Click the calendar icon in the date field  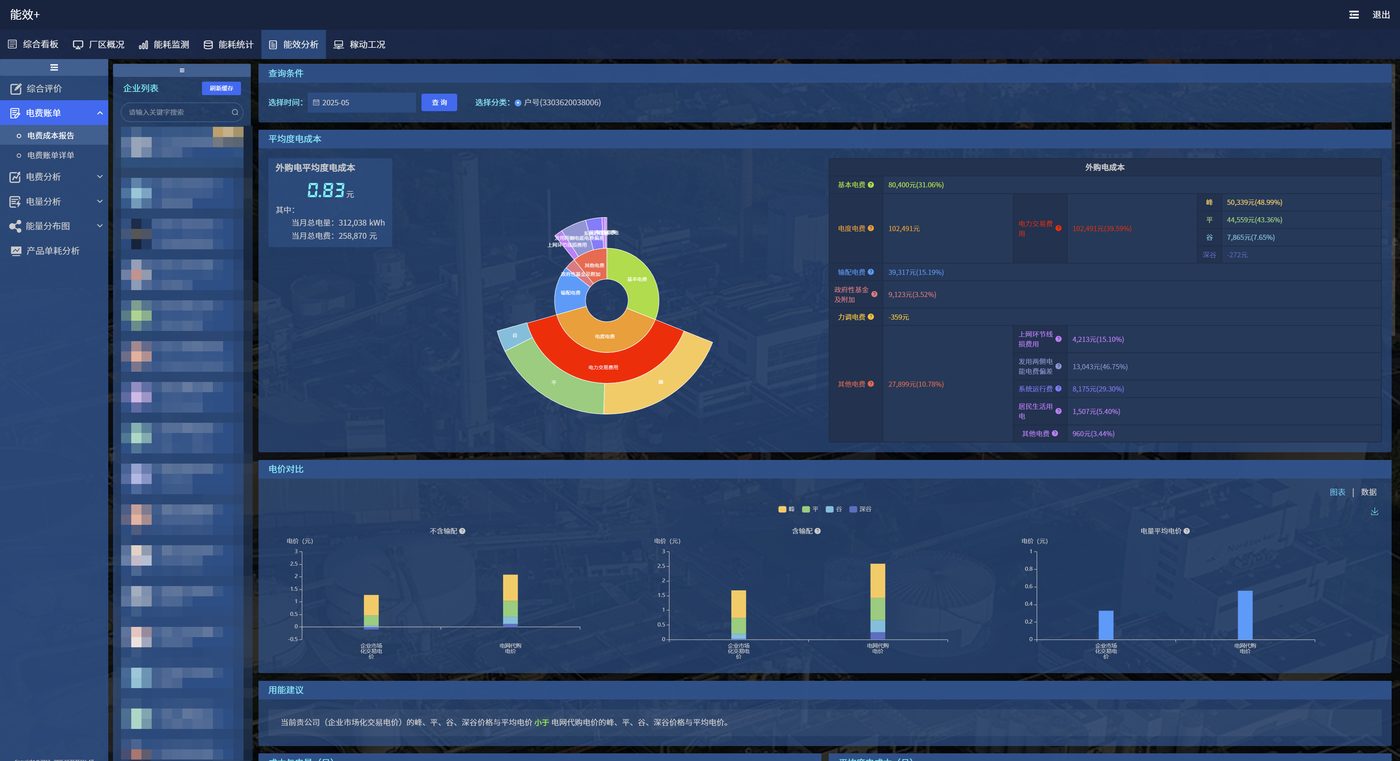tap(315, 103)
